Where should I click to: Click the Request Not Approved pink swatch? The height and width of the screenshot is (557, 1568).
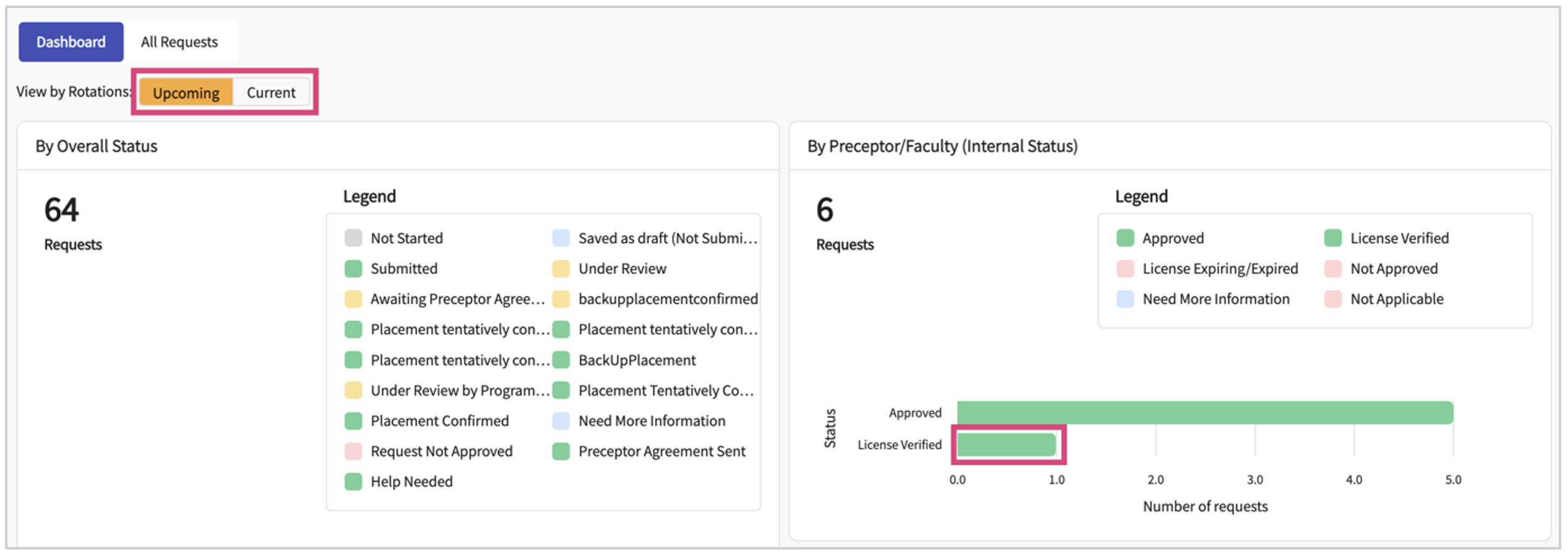tap(353, 451)
